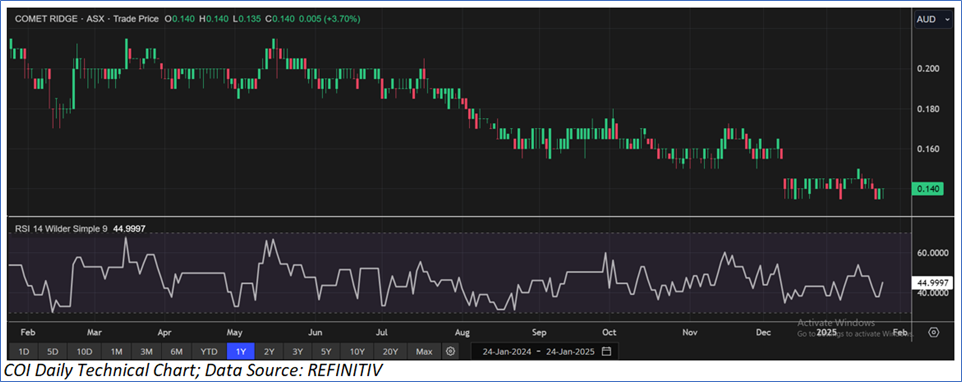962x382 pixels.
Task: Click the Sep month axis label
Action: 538,332
